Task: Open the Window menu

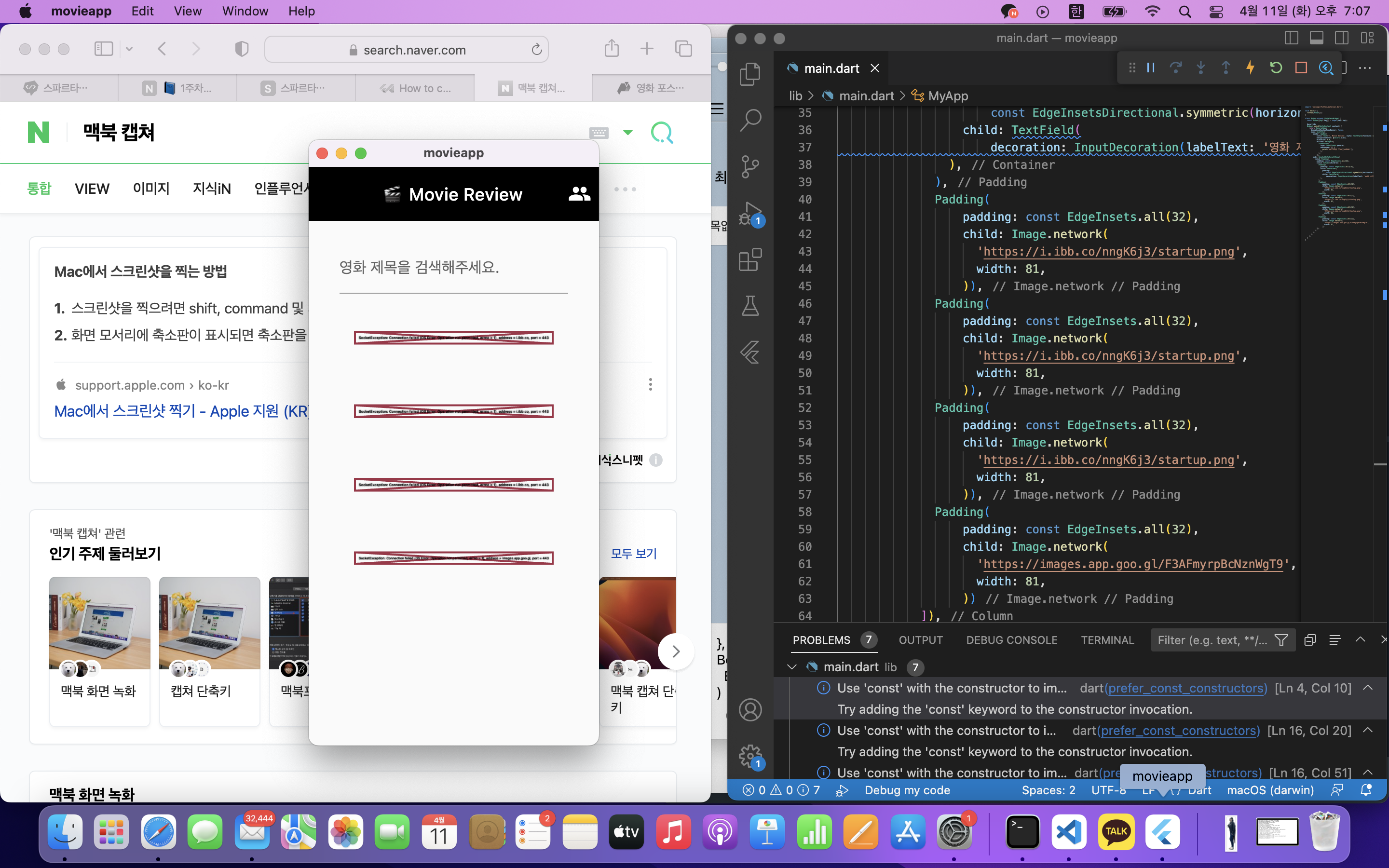Action: 245,12
